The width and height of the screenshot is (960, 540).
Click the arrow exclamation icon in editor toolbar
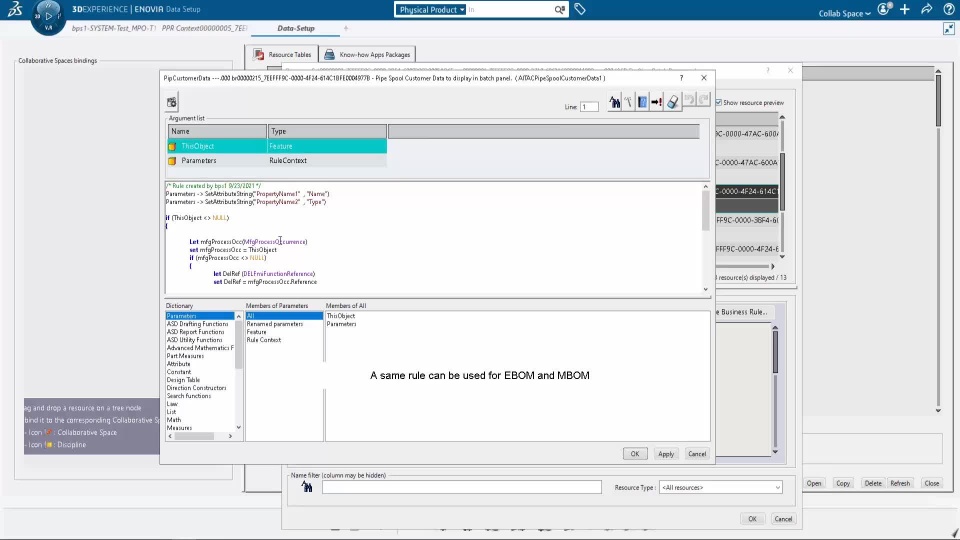[x=656, y=102]
